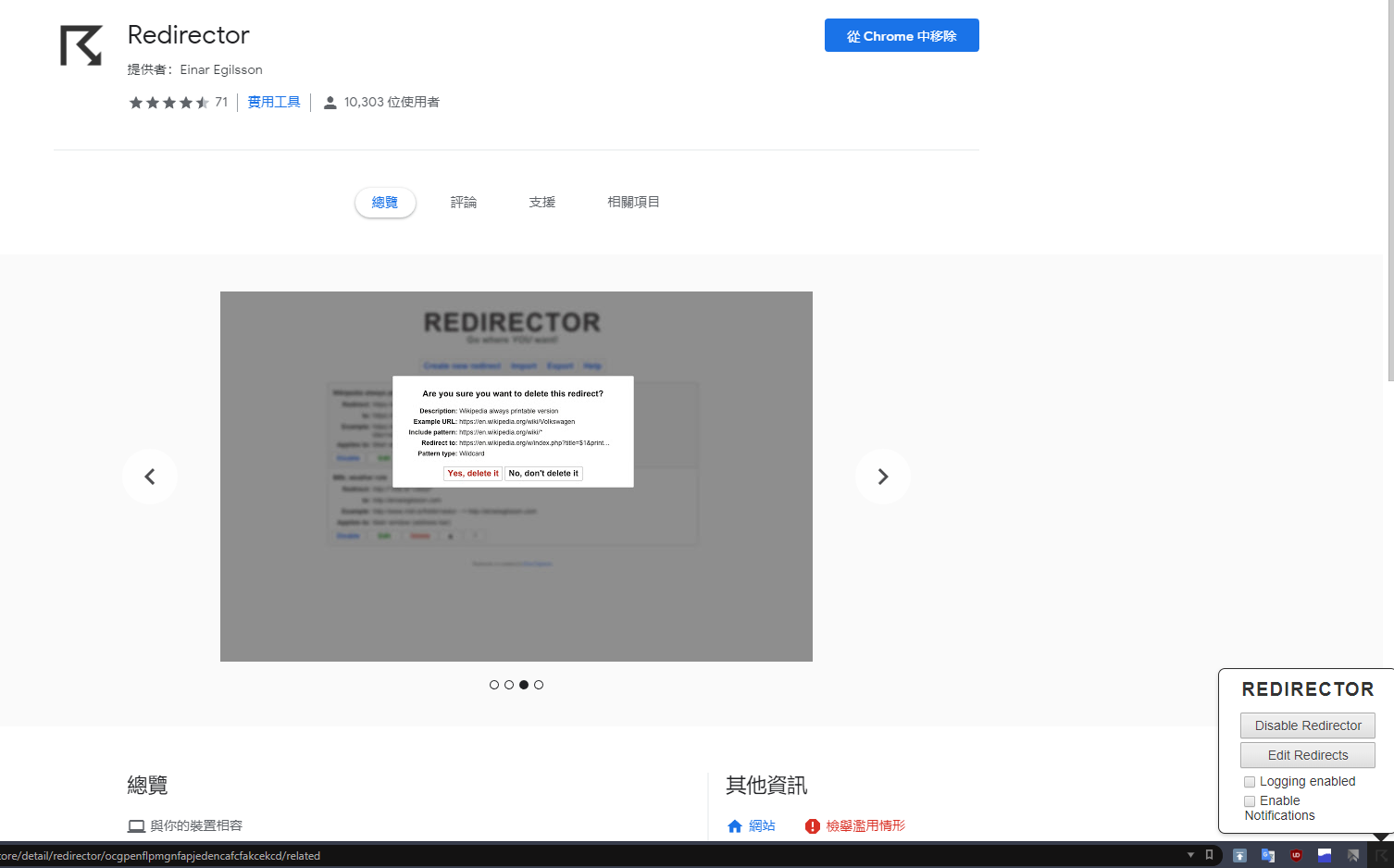Click the Redirector extension logo in the header
The image size is (1394, 868).
coord(81,45)
